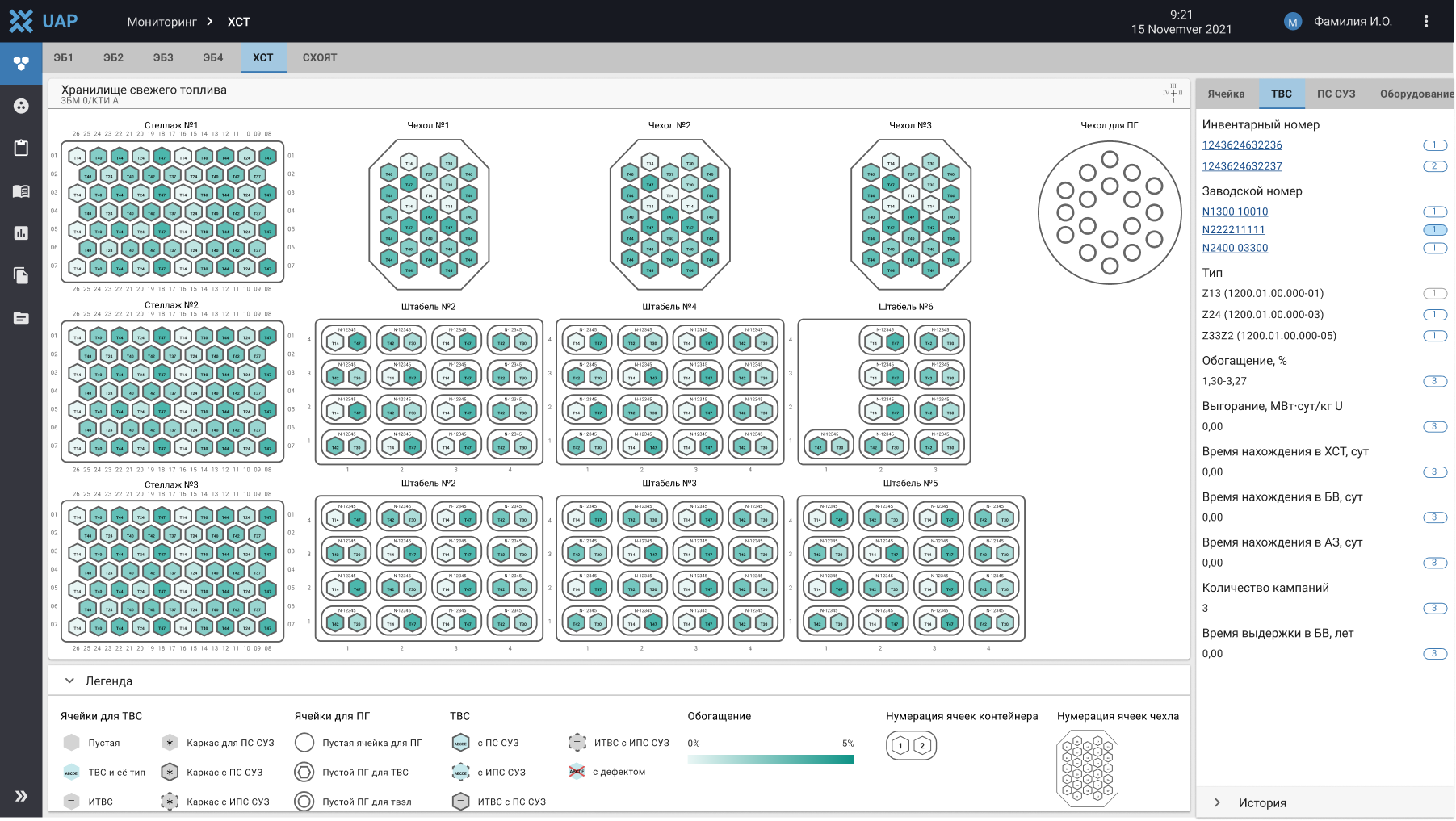This screenshot has height=821, width=1456.
Task: Switch to the ПС СУЗ tab
Action: point(1336,94)
